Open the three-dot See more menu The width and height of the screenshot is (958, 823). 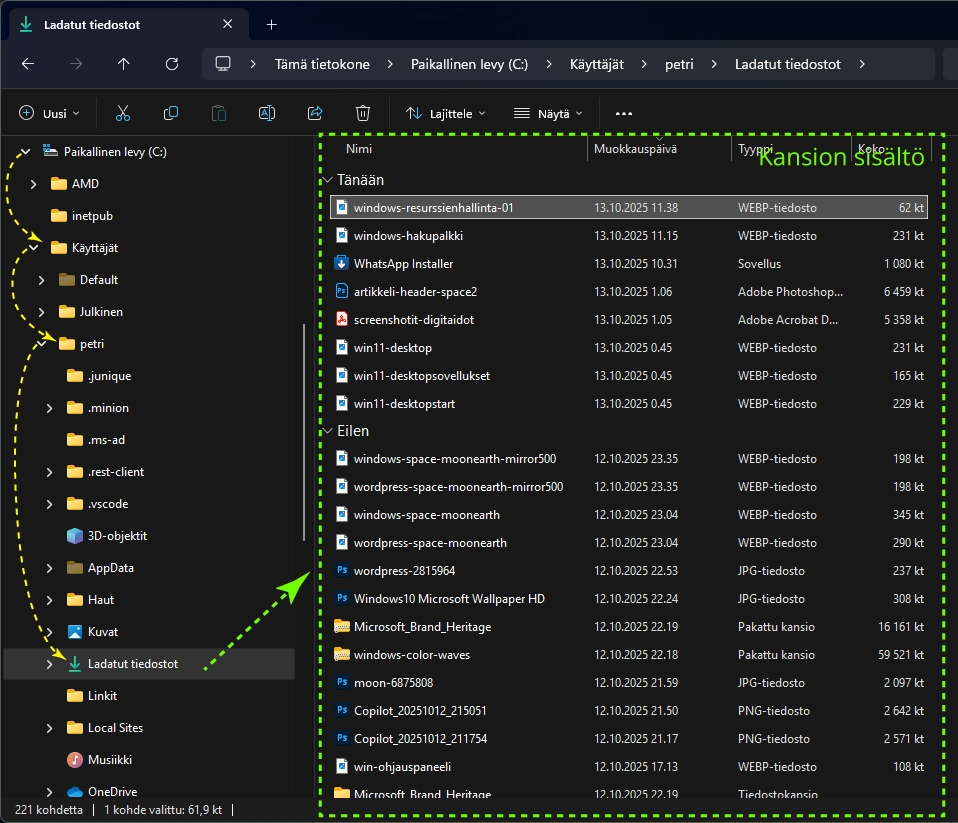[624, 114]
